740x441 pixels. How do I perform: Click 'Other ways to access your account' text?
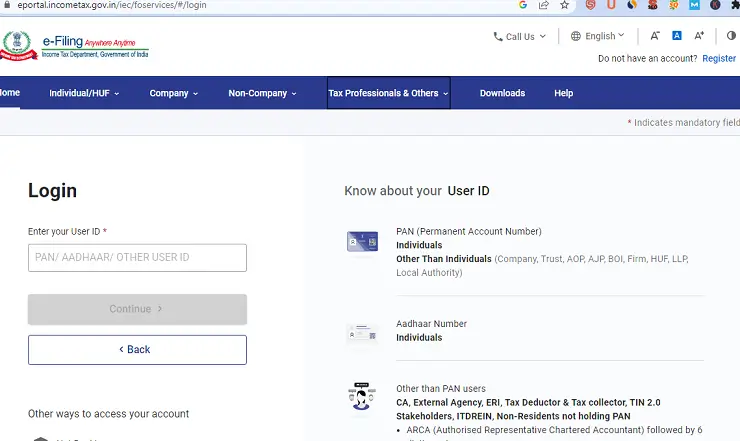pos(108,414)
